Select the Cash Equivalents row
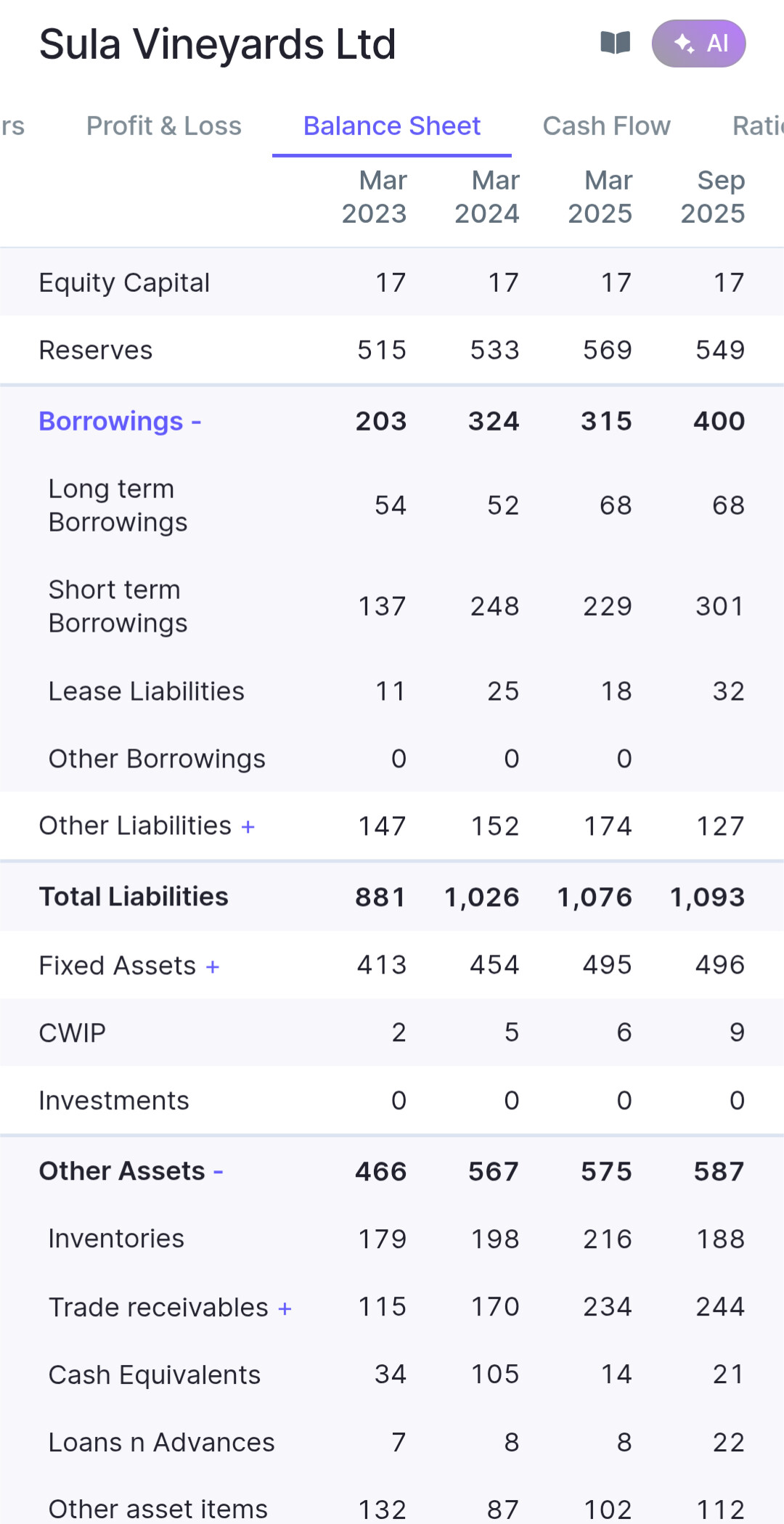 coord(155,1375)
